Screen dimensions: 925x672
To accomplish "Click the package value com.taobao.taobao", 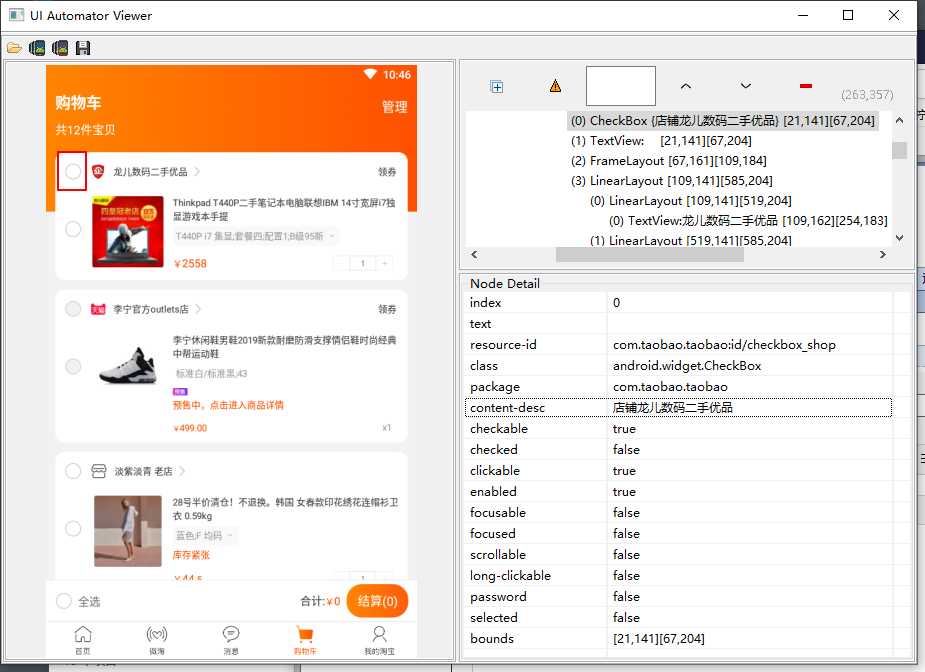I will point(670,386).
